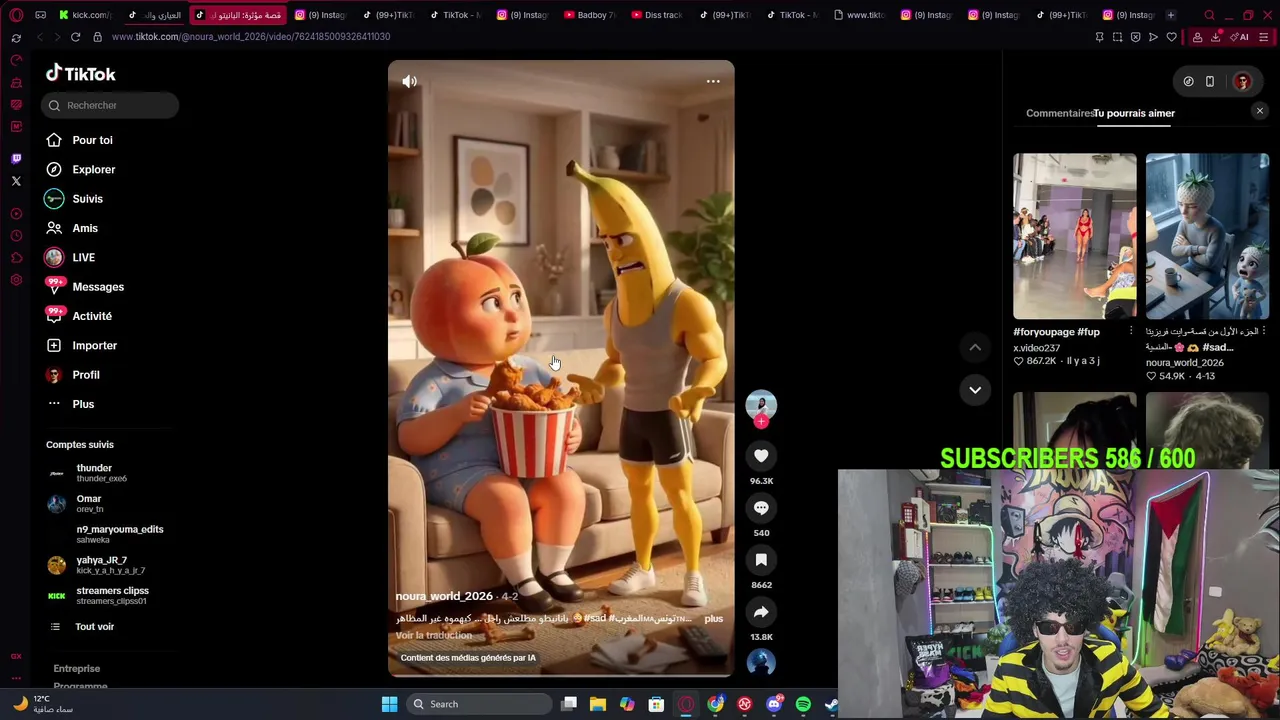Save the video with the bookmark icon
1280x720 pixels.
coord(761,560)
